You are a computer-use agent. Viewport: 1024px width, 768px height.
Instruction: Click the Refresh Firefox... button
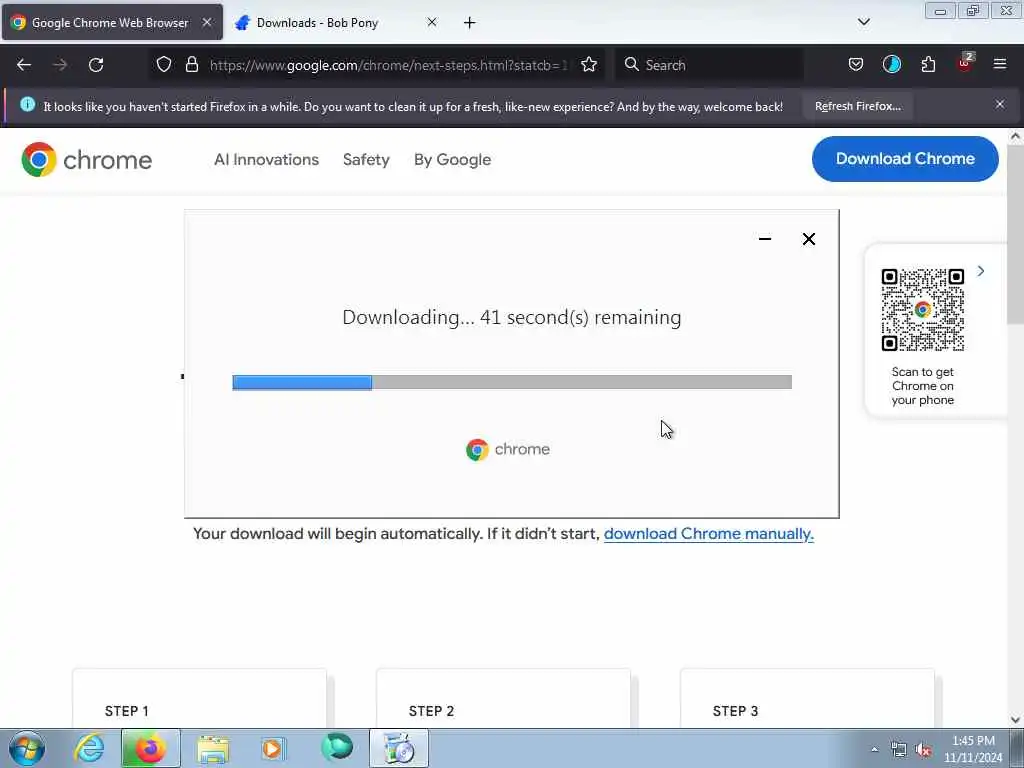coord(857,106)
